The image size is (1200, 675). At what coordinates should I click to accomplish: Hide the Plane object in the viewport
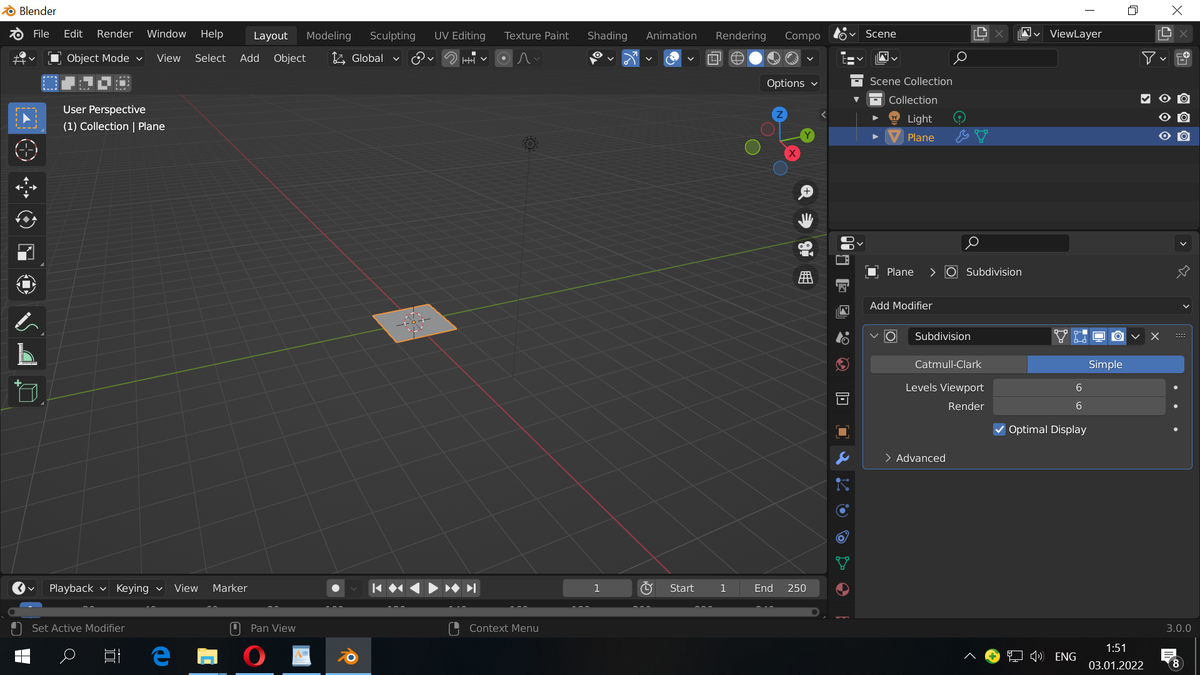[1164, 137]
